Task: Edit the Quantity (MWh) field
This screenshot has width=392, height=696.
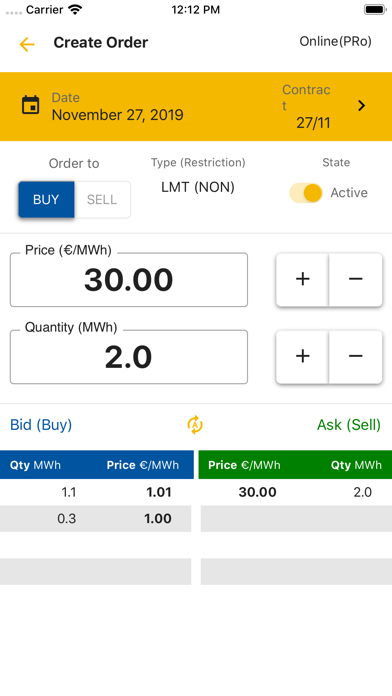Action: [129, 357]
